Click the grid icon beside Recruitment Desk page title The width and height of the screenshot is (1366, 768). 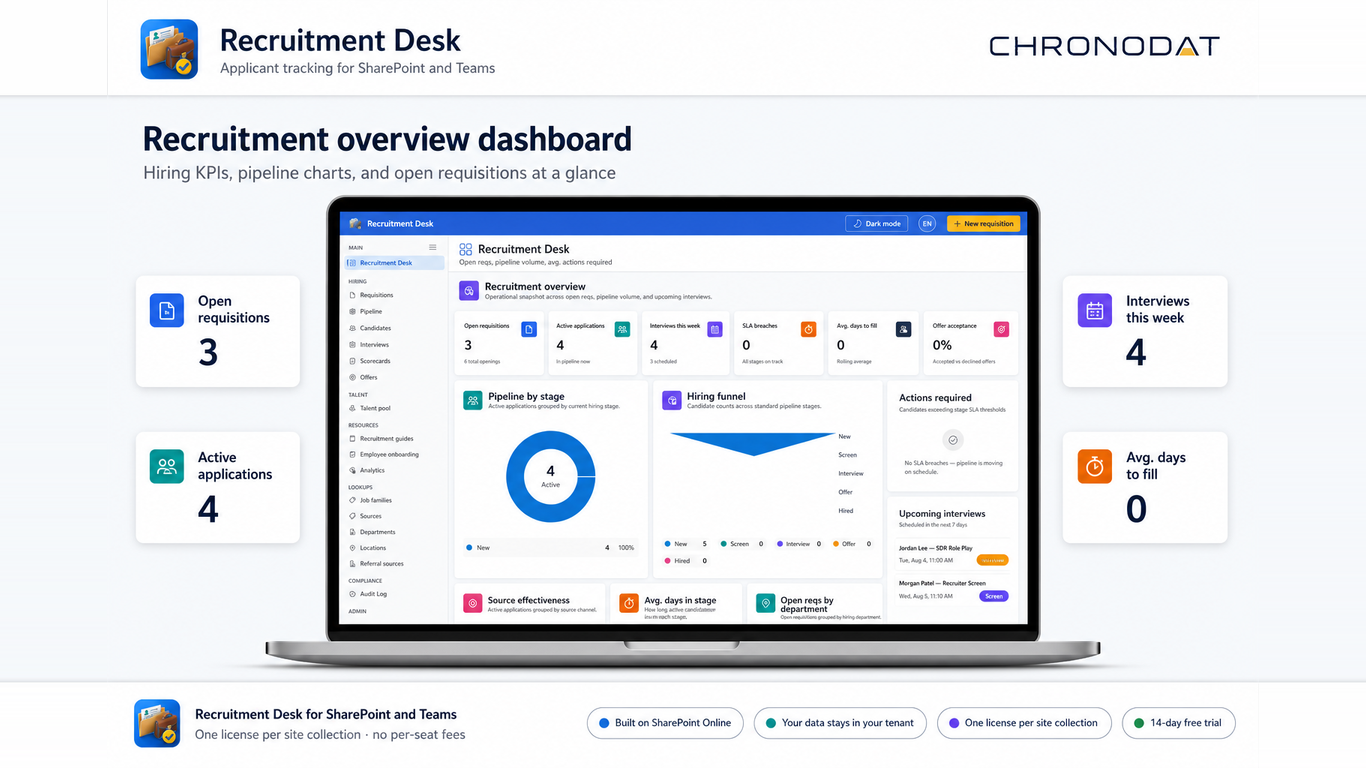[x=466, y=249]
